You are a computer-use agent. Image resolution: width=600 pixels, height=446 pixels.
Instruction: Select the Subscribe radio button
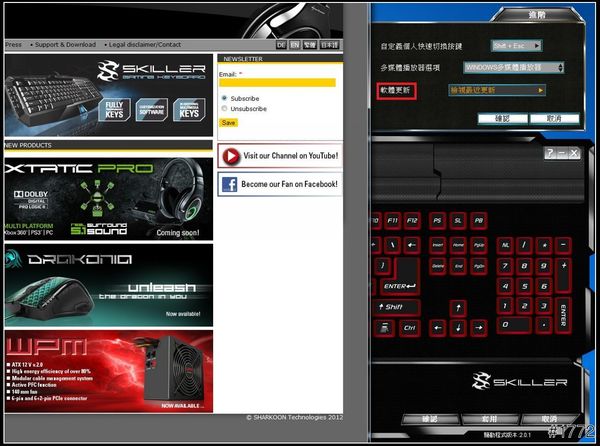(x=224, y=99)
